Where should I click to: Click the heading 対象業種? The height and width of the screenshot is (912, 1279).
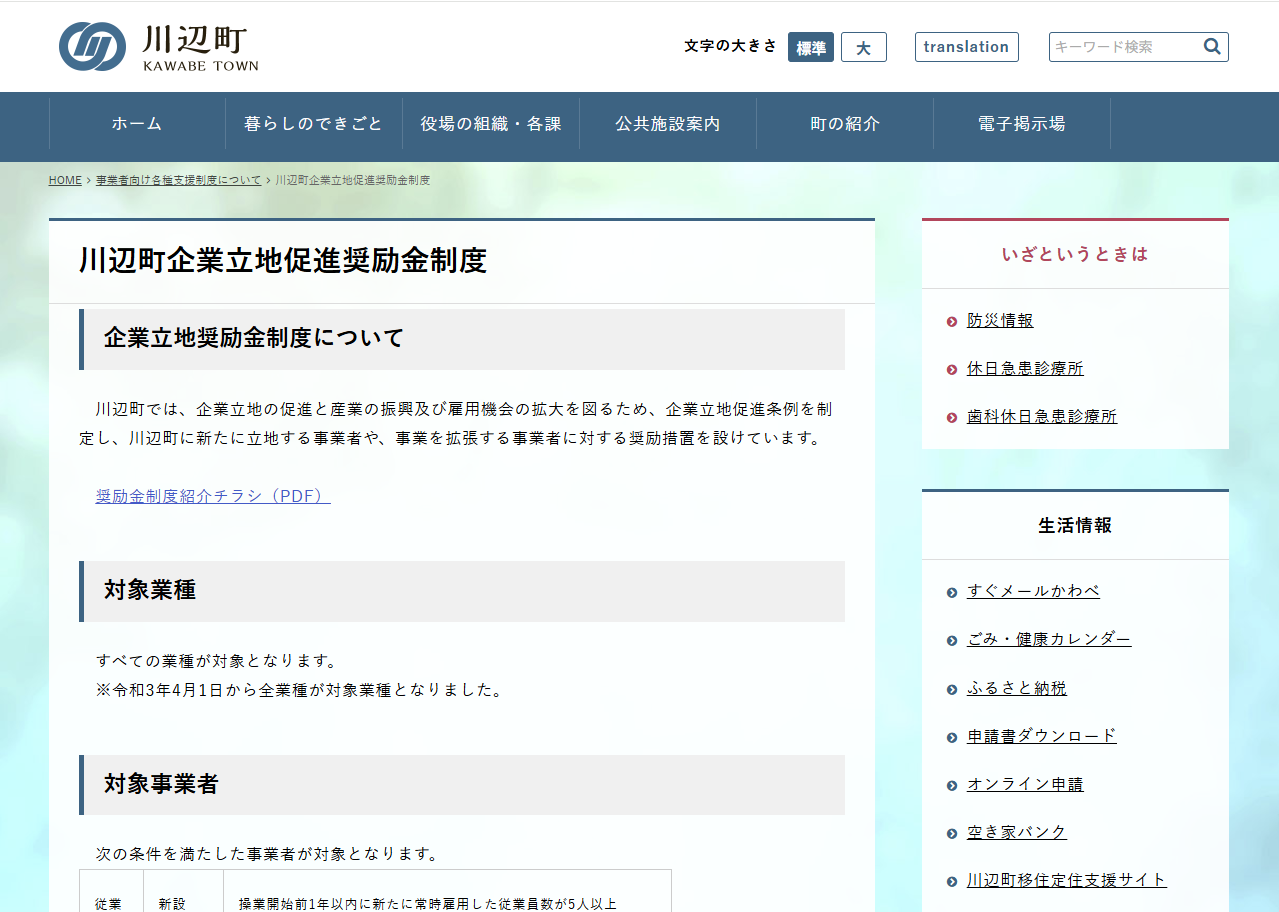[x=150, y=590]
